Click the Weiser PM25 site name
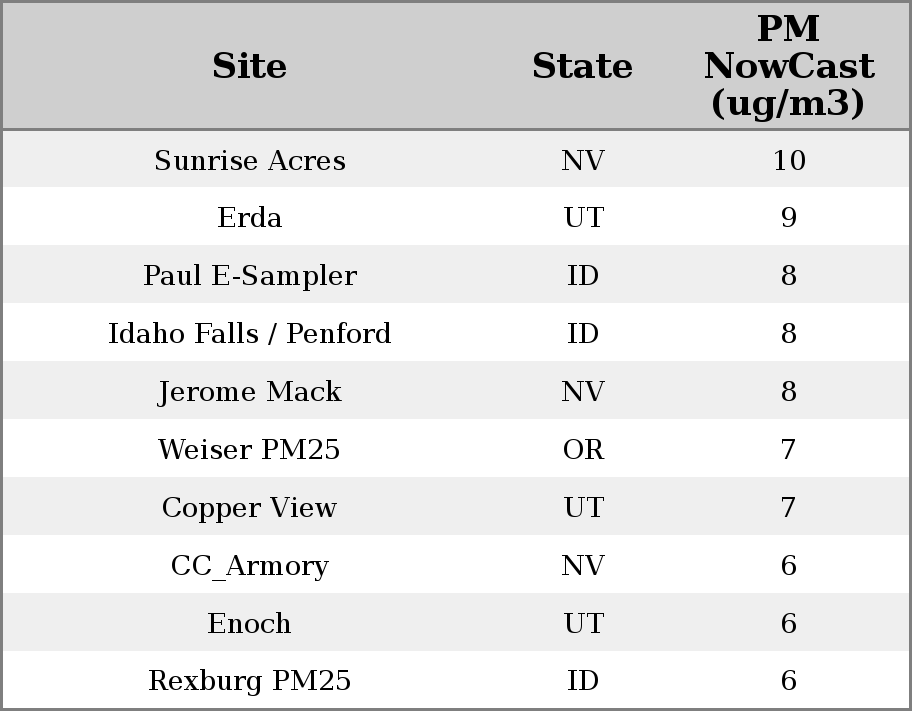The height and width of the screenshot is (711, 912). click(249, 450)
